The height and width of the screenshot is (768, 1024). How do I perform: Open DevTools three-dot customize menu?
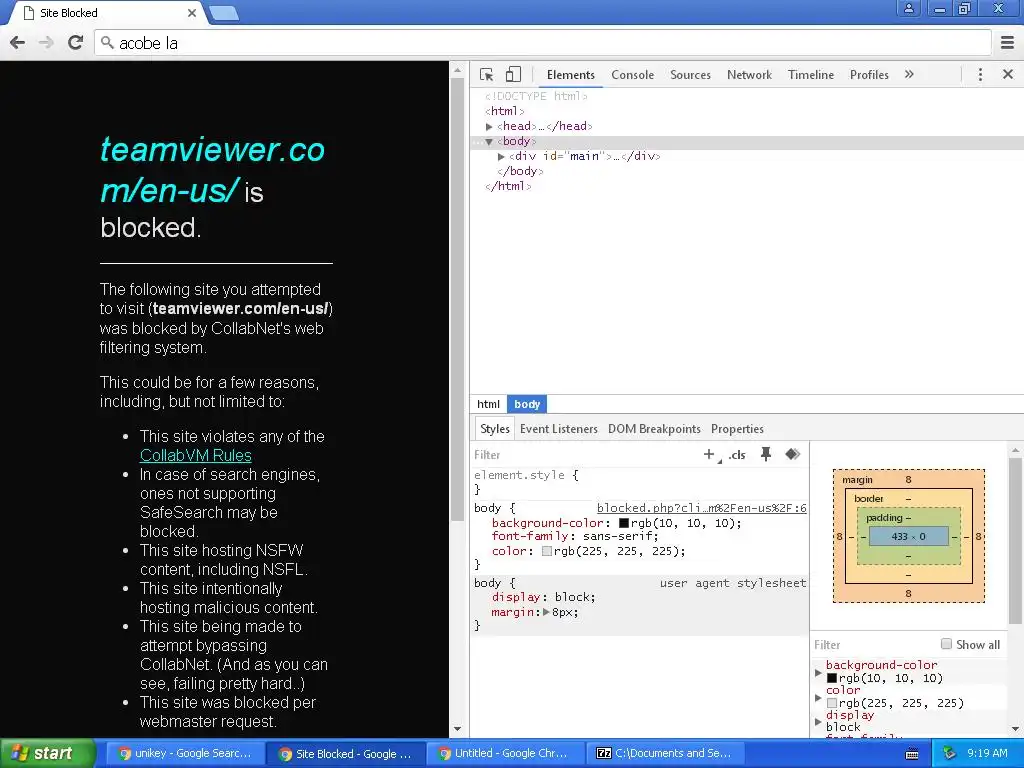coord(980,74)
